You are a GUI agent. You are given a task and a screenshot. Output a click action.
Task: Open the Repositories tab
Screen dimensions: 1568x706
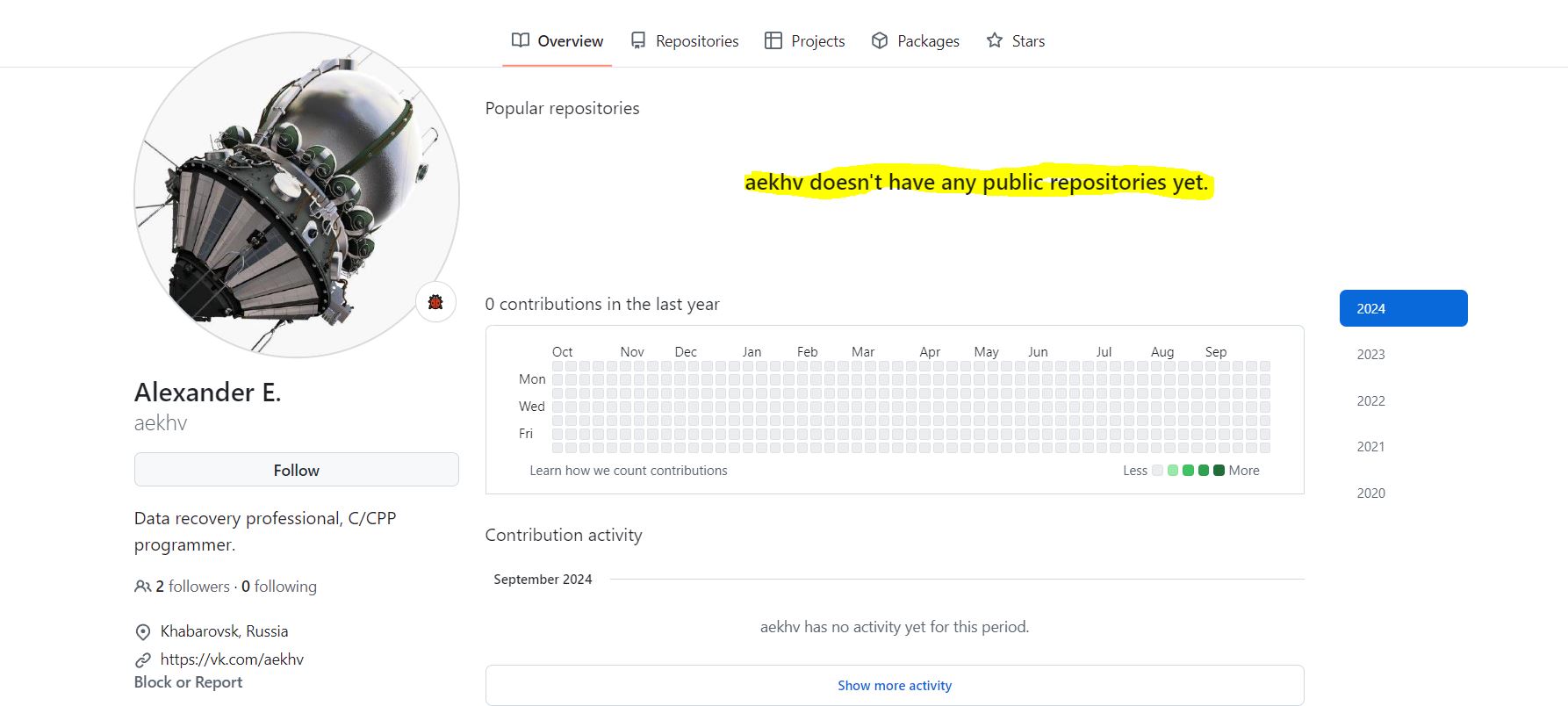pyautogui.click(x=696, y=41)
